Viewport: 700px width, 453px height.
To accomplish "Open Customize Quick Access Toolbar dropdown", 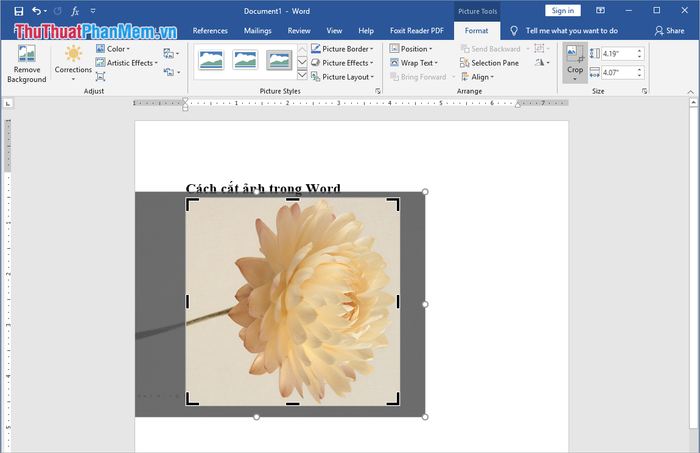I will pyautogui.click(x=93, y=11).
